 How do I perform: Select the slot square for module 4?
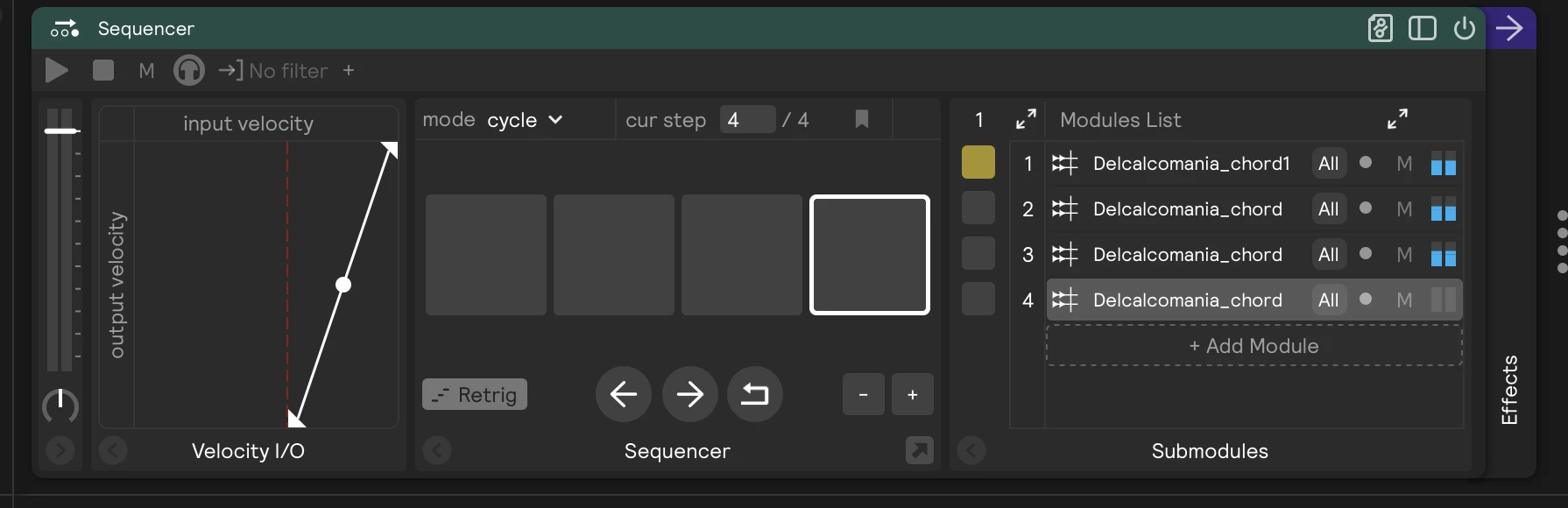(978, 299)
